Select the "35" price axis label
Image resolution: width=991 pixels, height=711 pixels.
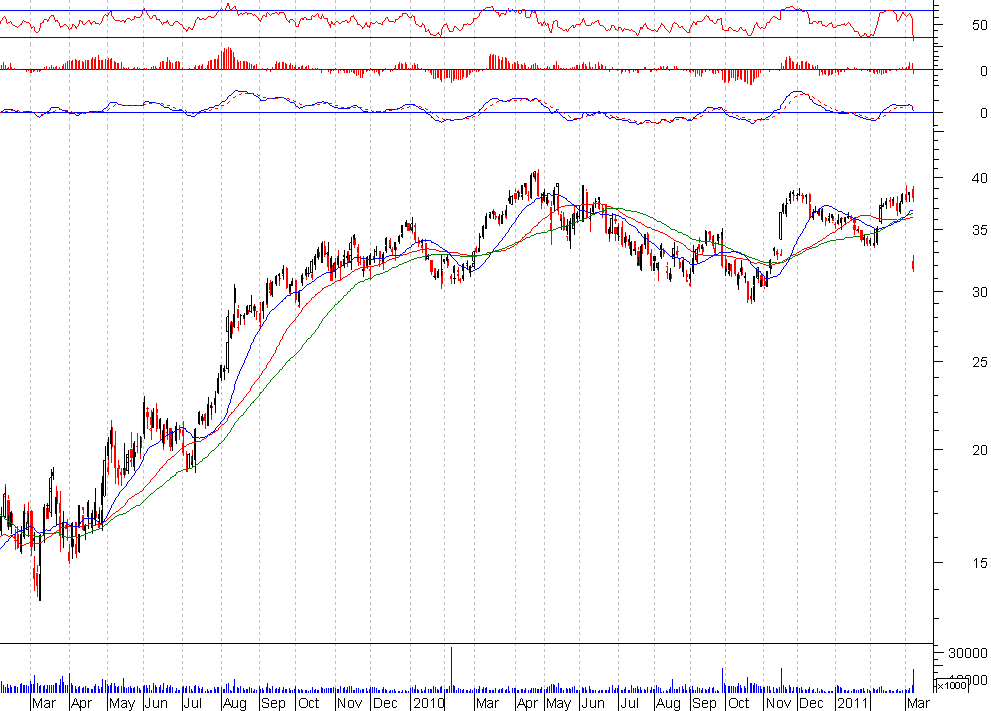click(979, 230)
